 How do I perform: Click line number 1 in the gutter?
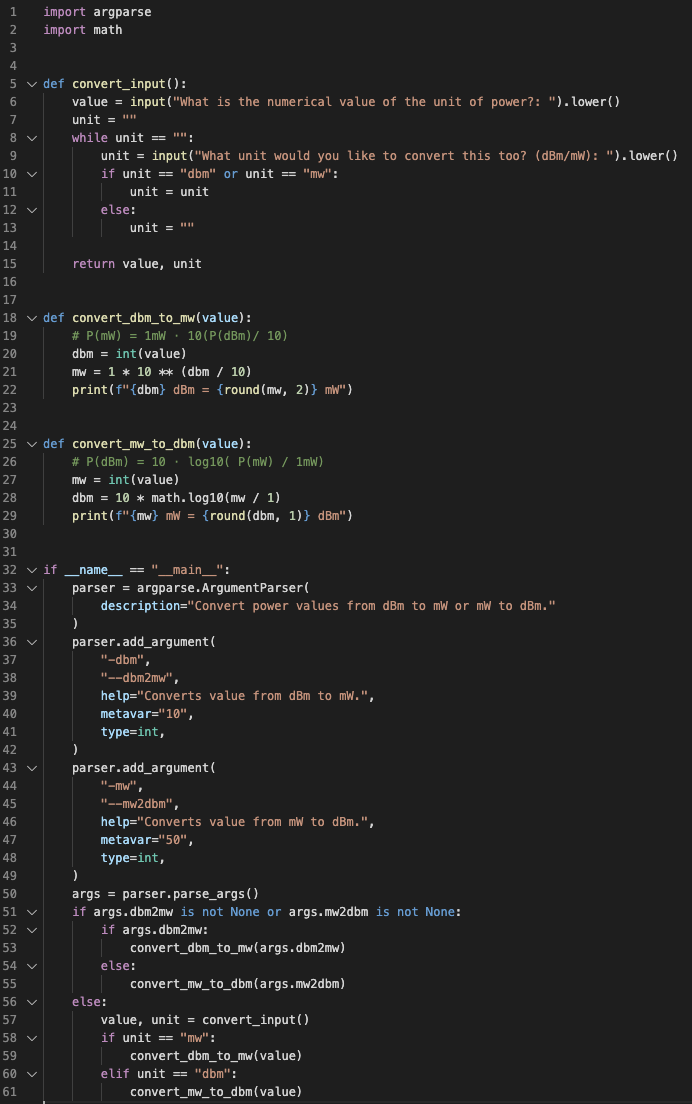(x=13, y=12)
